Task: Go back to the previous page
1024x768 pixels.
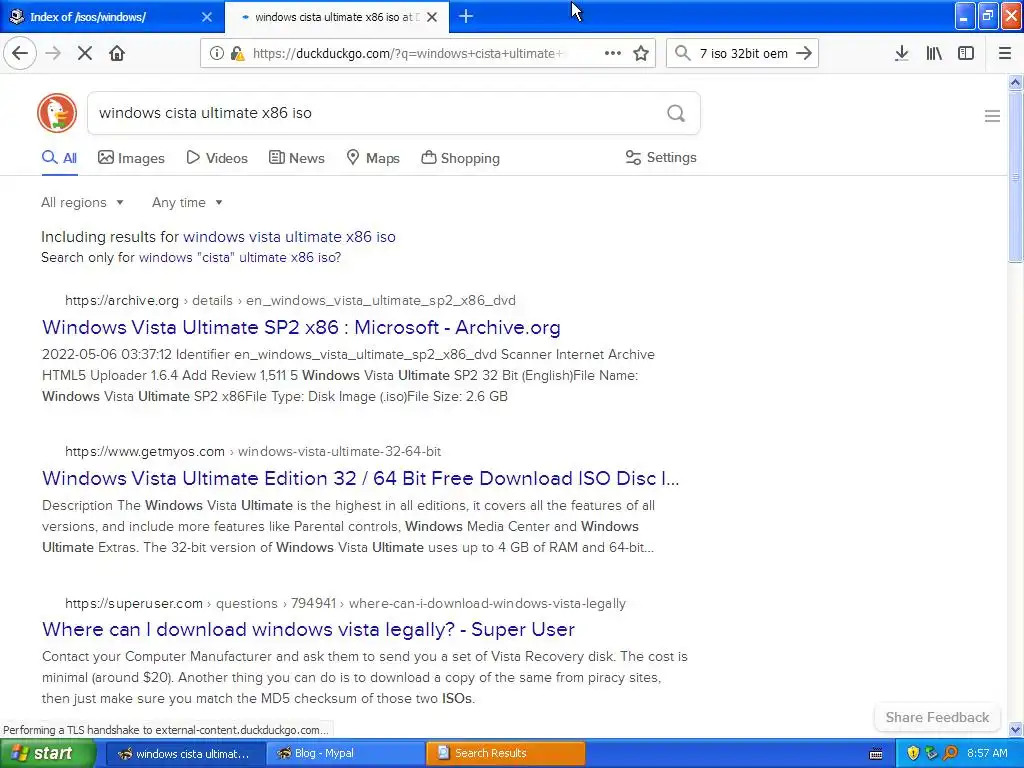Action: (x=20, y=53)
